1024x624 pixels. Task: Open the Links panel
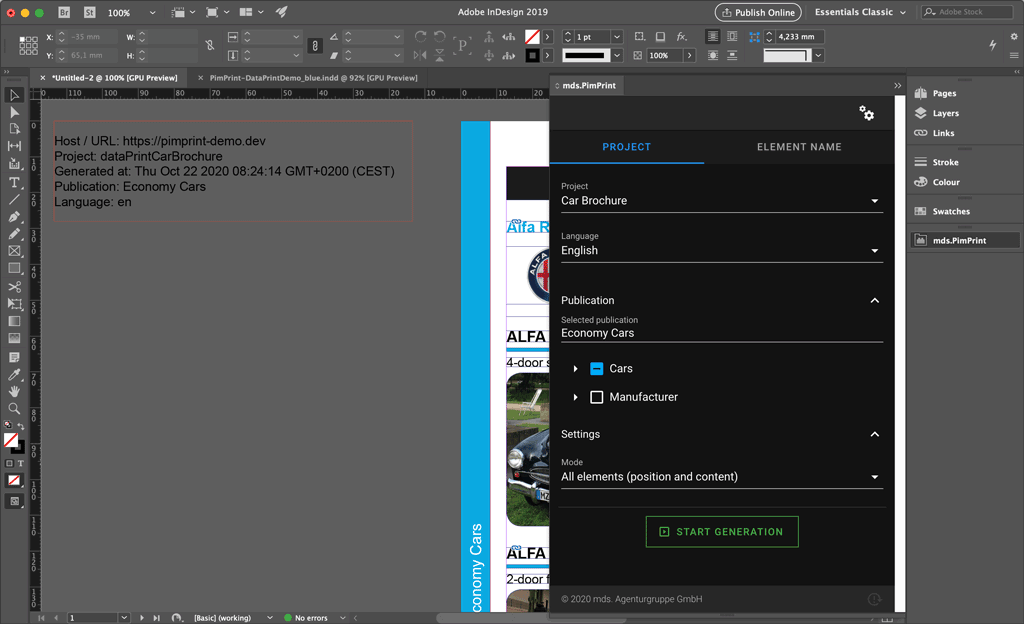(943, 133)
